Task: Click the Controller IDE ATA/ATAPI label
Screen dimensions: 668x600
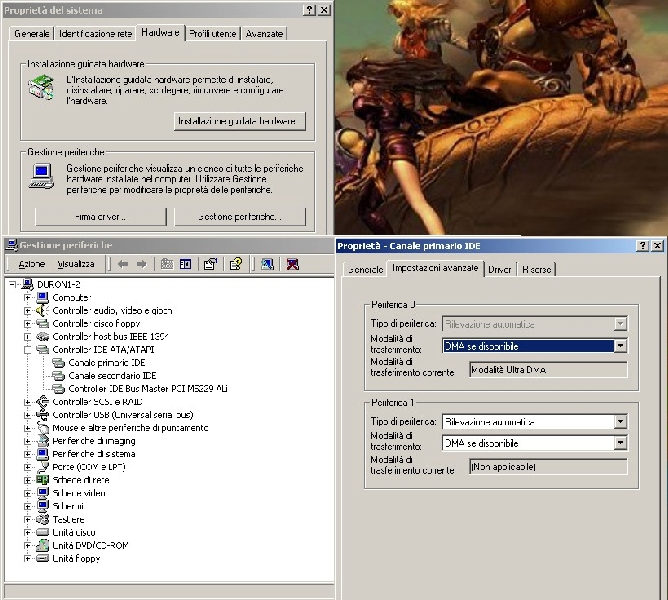Action: tap(103, 350)
